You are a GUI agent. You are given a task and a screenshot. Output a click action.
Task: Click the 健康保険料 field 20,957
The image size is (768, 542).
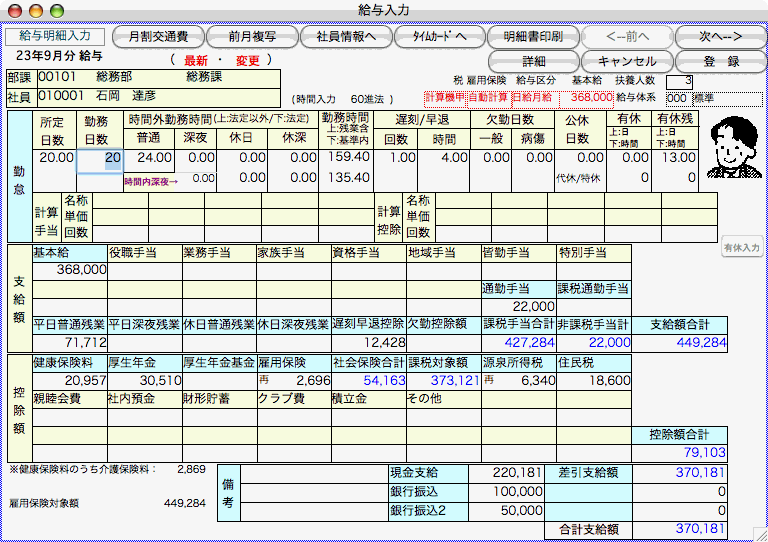pyautogui.click(x=70, y=381)
